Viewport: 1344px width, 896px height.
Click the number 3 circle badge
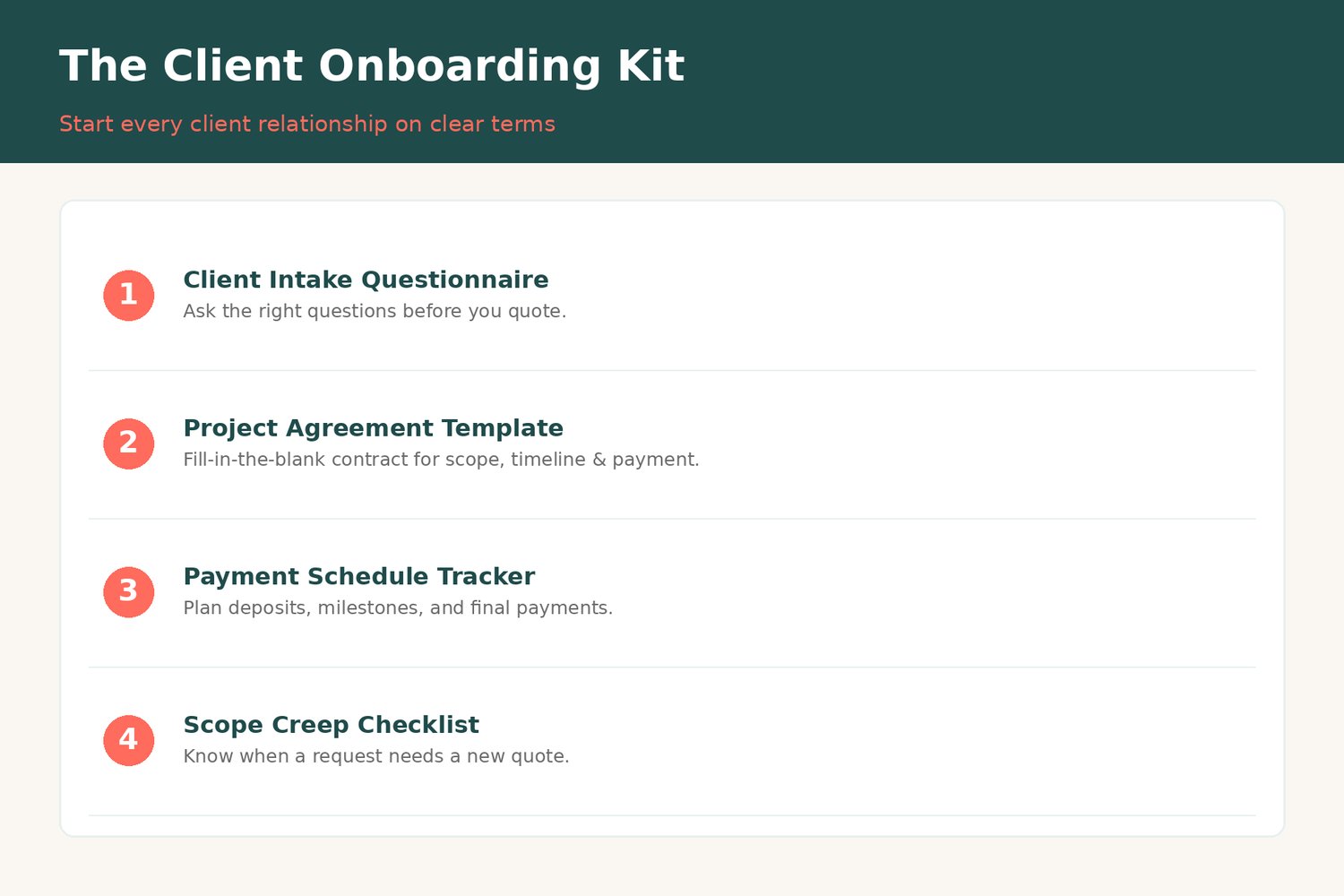pyautogui.click(x=129, y=592)
